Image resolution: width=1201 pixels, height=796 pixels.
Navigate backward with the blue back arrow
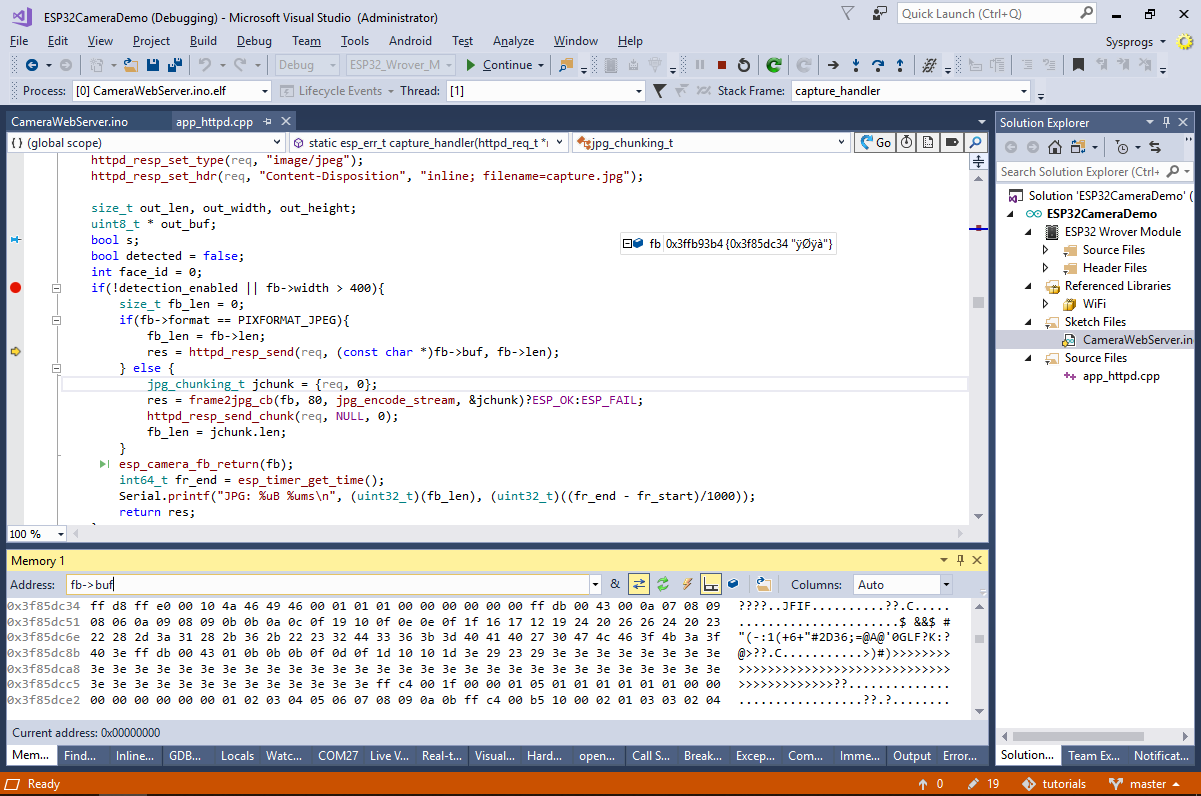pos(31,65)
